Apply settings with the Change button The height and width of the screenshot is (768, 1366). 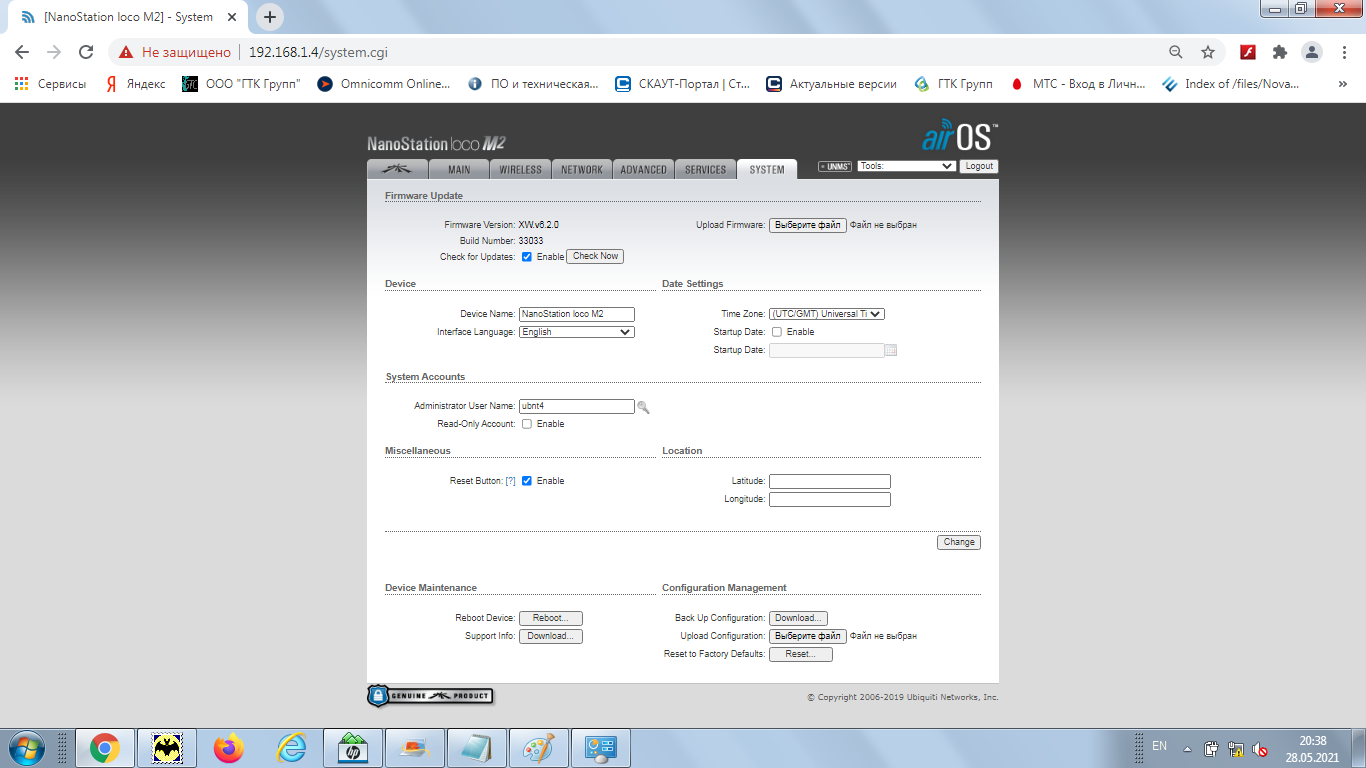coord(959,542)
